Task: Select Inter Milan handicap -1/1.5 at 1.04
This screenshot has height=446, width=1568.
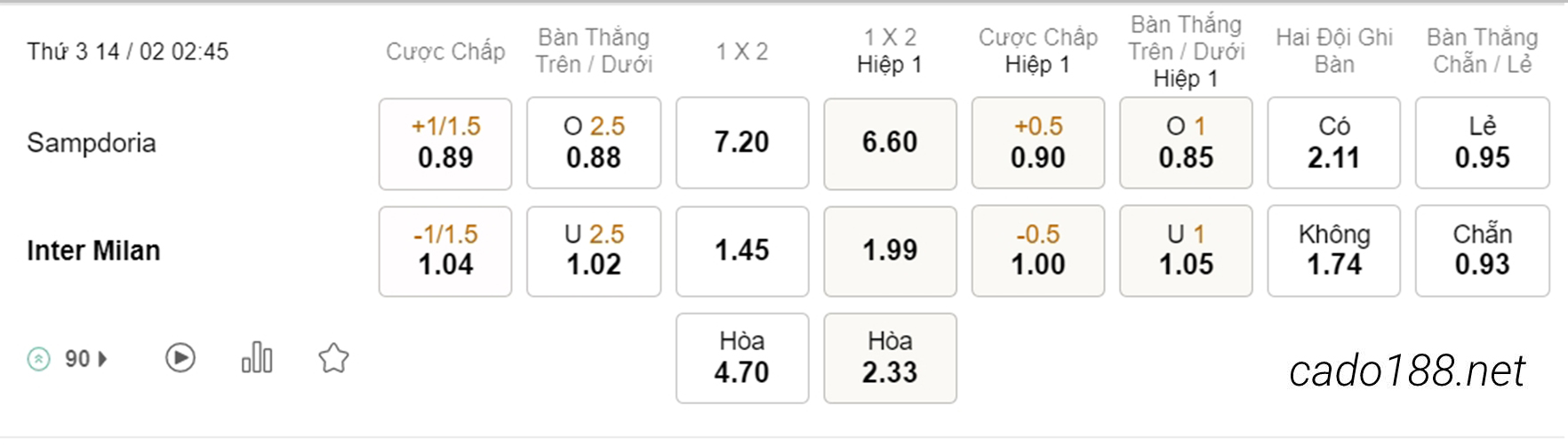Action: tap(445, 251)
